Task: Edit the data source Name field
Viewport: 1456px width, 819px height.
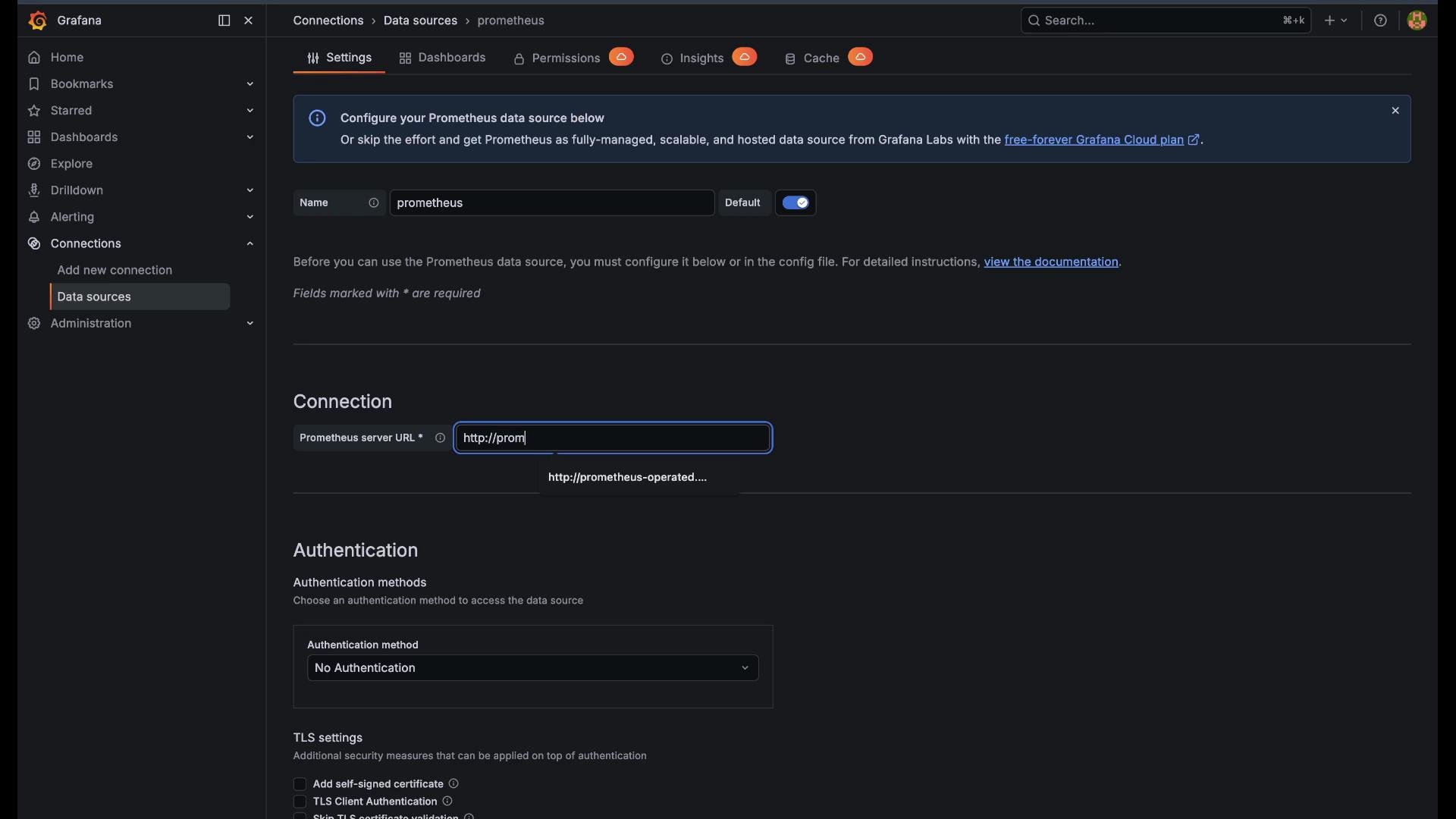Action: click(x=552, y=203)
